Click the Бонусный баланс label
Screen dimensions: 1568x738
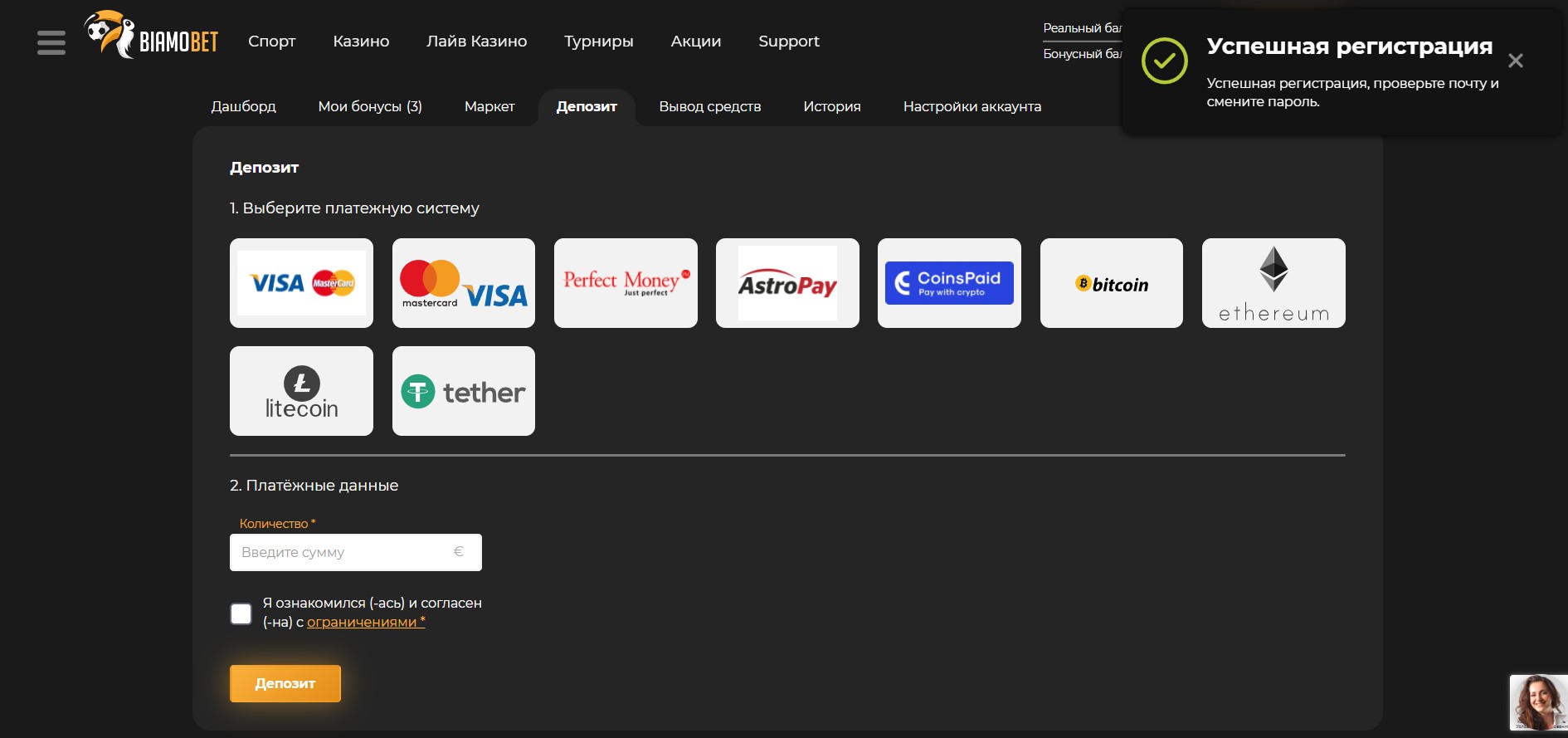[x=1082, y=54]
